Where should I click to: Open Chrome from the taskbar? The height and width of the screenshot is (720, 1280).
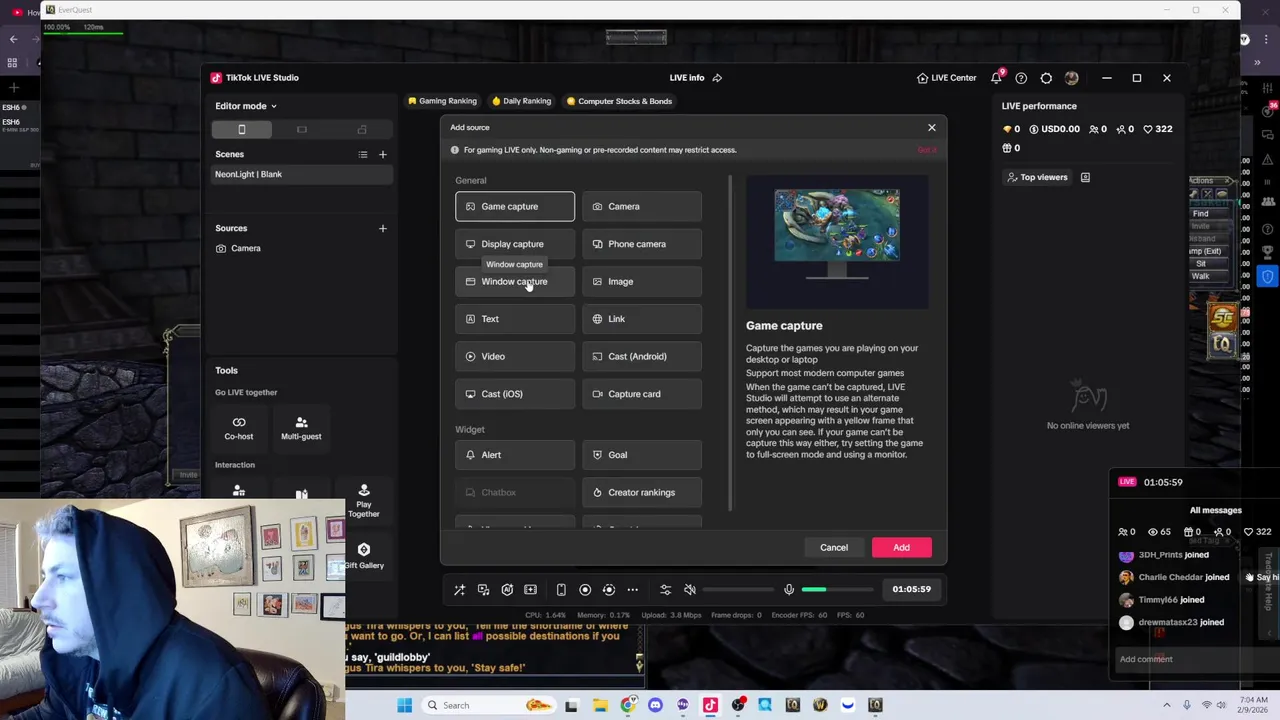point(628,705)
